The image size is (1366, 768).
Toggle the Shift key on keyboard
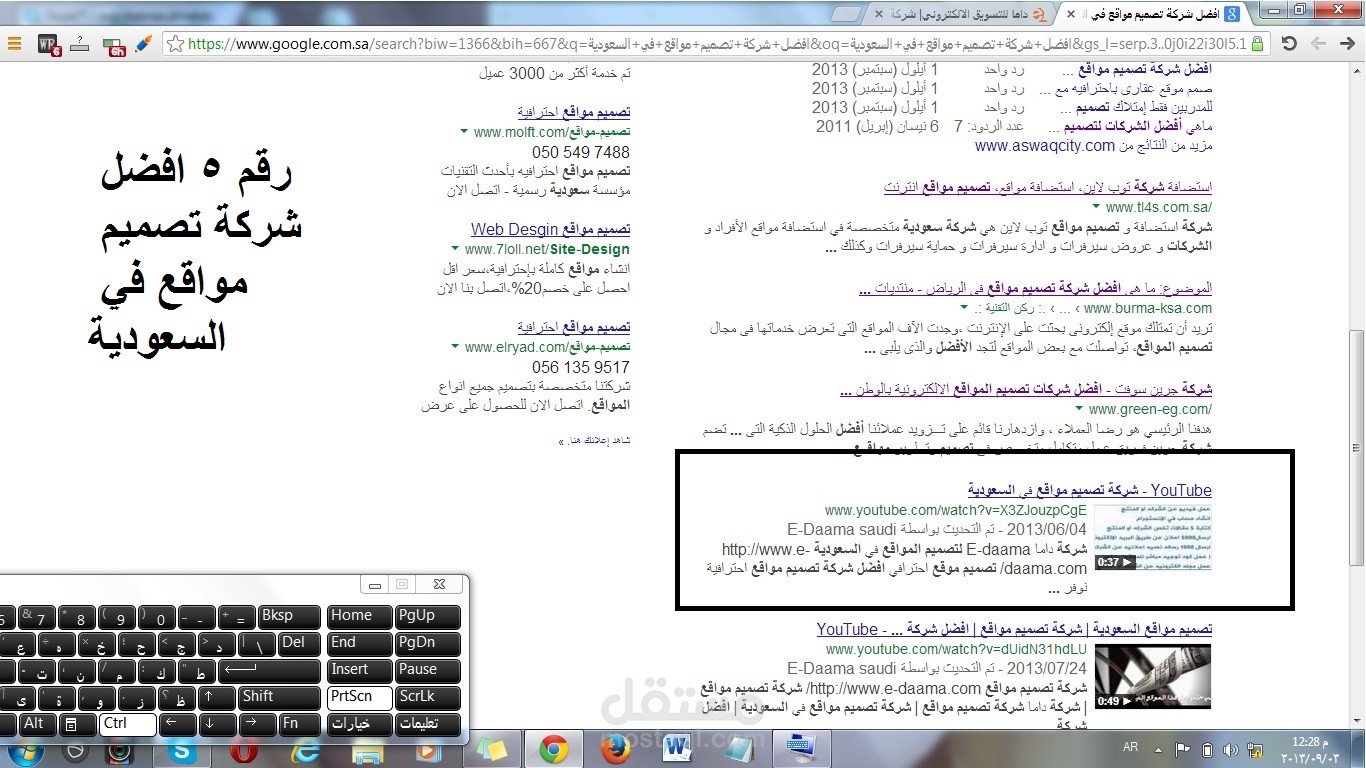point(279,697)
